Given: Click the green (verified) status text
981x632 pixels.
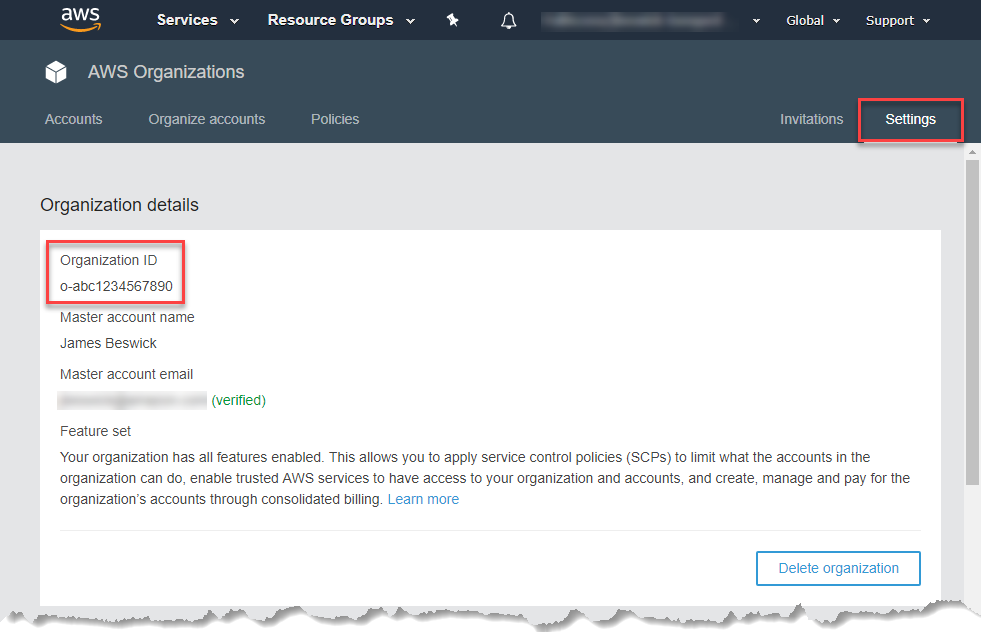Looking at the screenshot, I should point(238,400).
